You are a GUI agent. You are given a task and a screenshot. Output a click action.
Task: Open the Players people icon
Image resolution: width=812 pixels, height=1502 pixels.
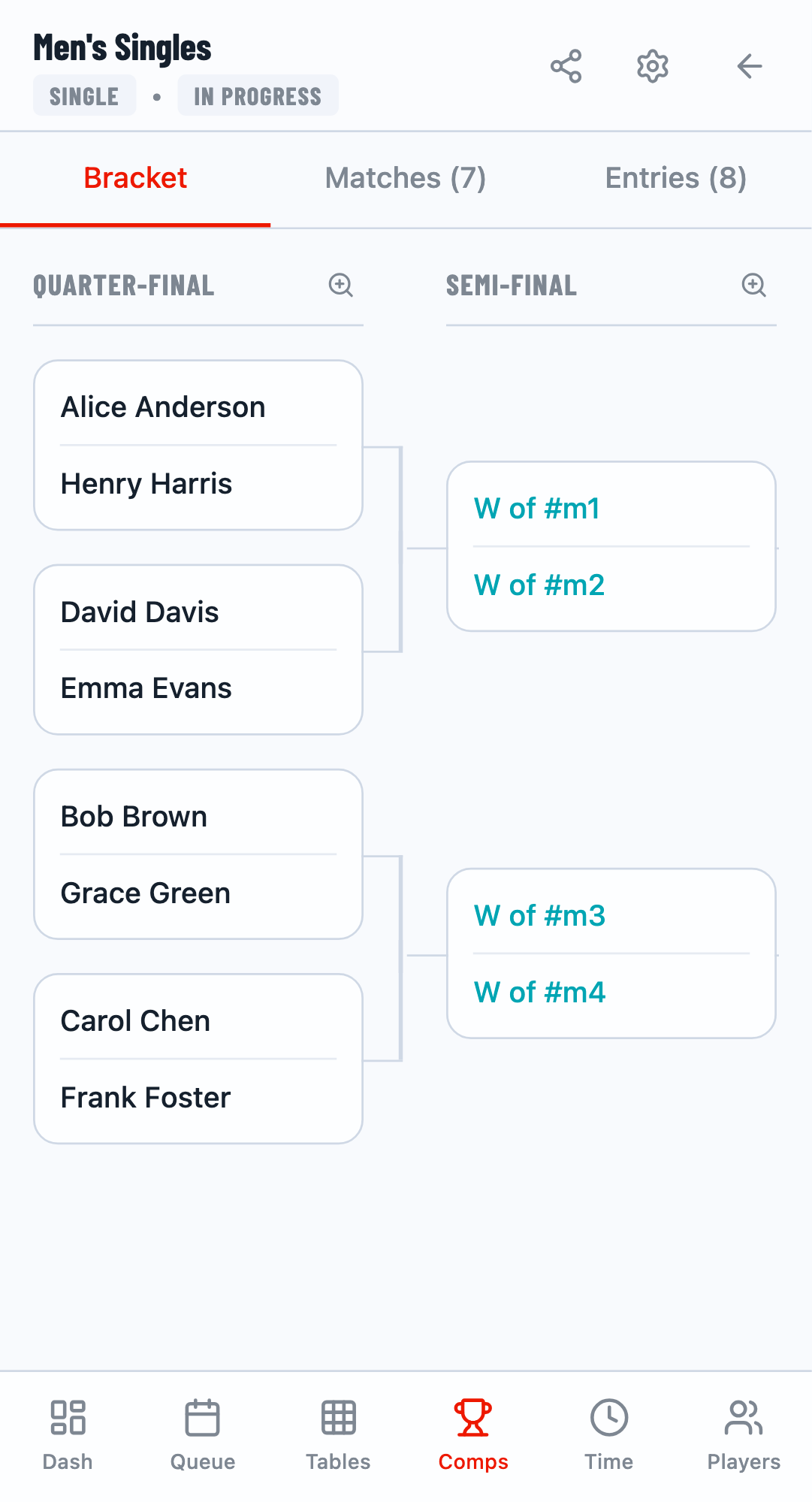(x=744, y=1418)
